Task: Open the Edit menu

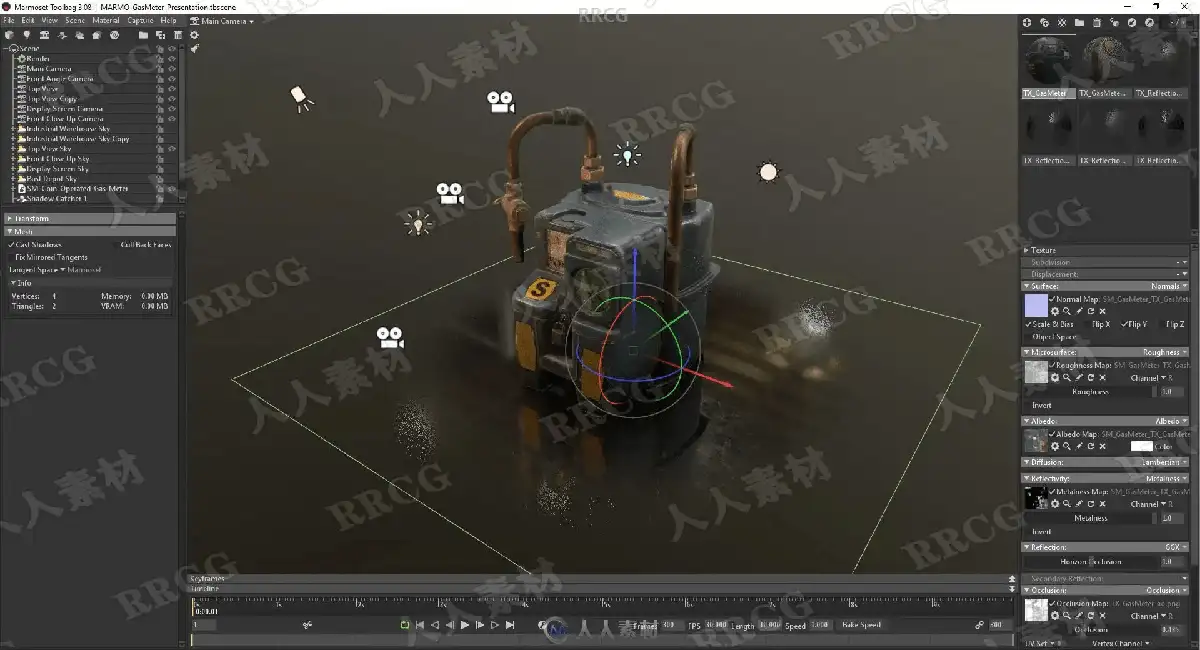Action: click(28, 20)
